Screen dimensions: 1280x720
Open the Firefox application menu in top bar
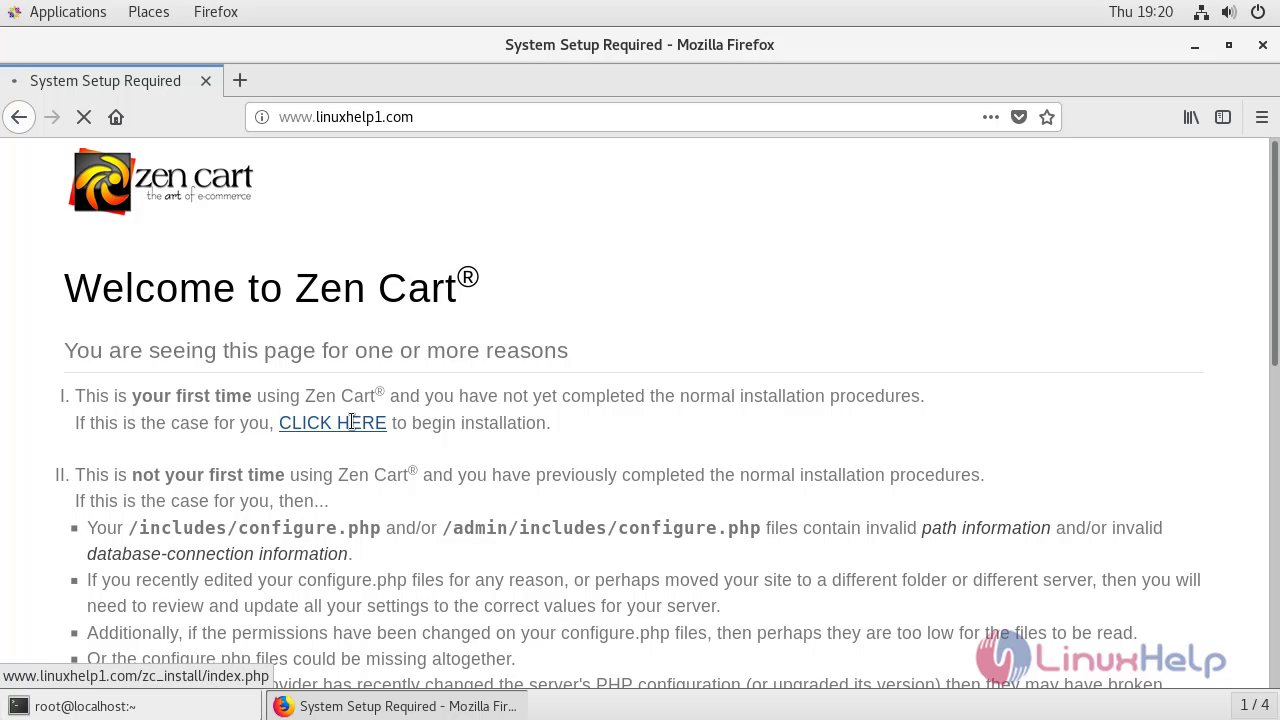point(216,12)
